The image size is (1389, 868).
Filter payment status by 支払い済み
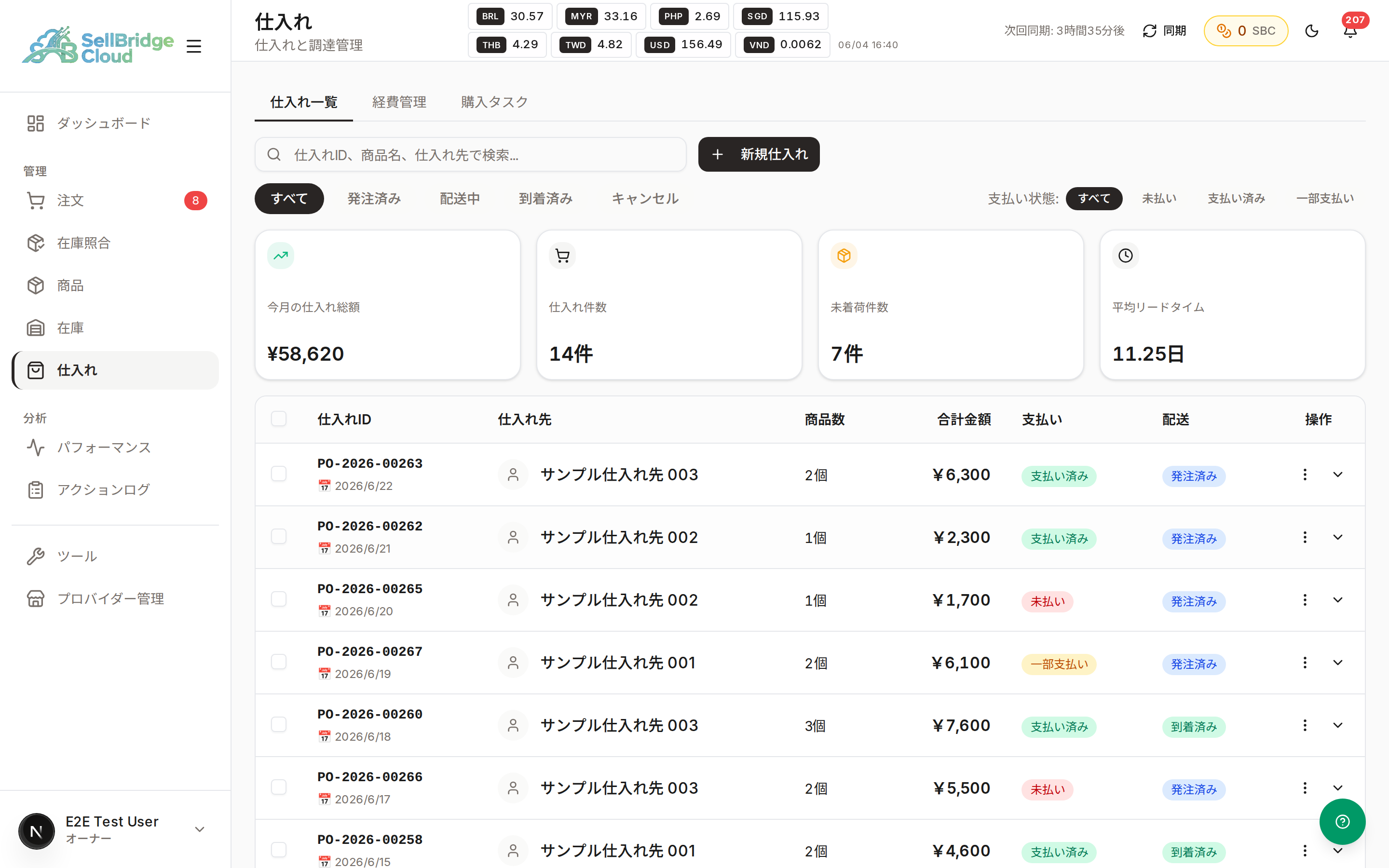[x=1236, y=199]
